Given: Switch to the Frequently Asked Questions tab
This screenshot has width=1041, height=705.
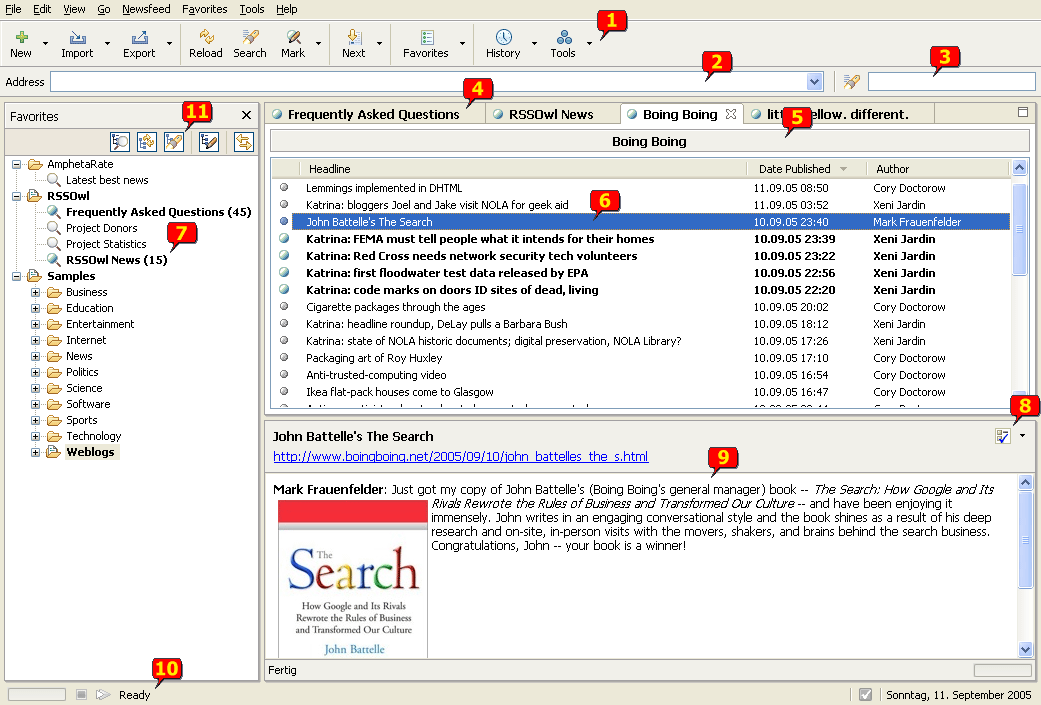Looking at the screenshot, I should pos(373,114).
